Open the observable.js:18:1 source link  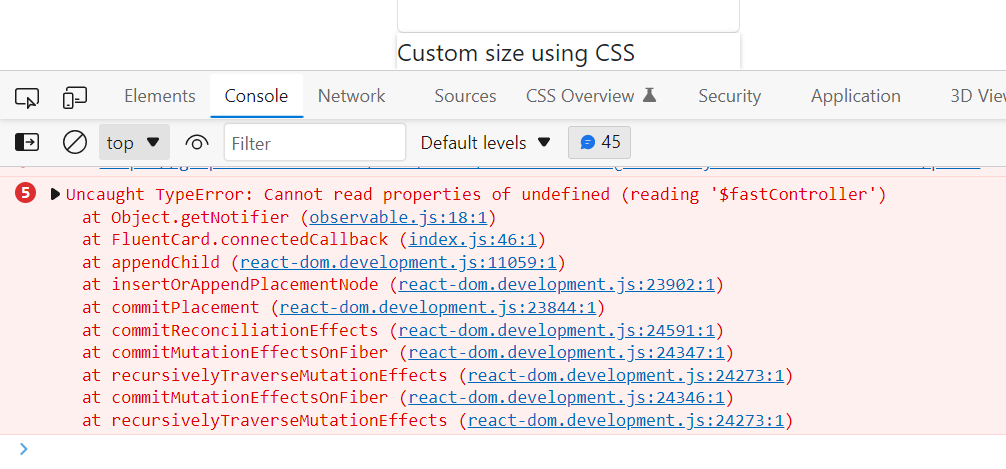[x=398, y=217]
